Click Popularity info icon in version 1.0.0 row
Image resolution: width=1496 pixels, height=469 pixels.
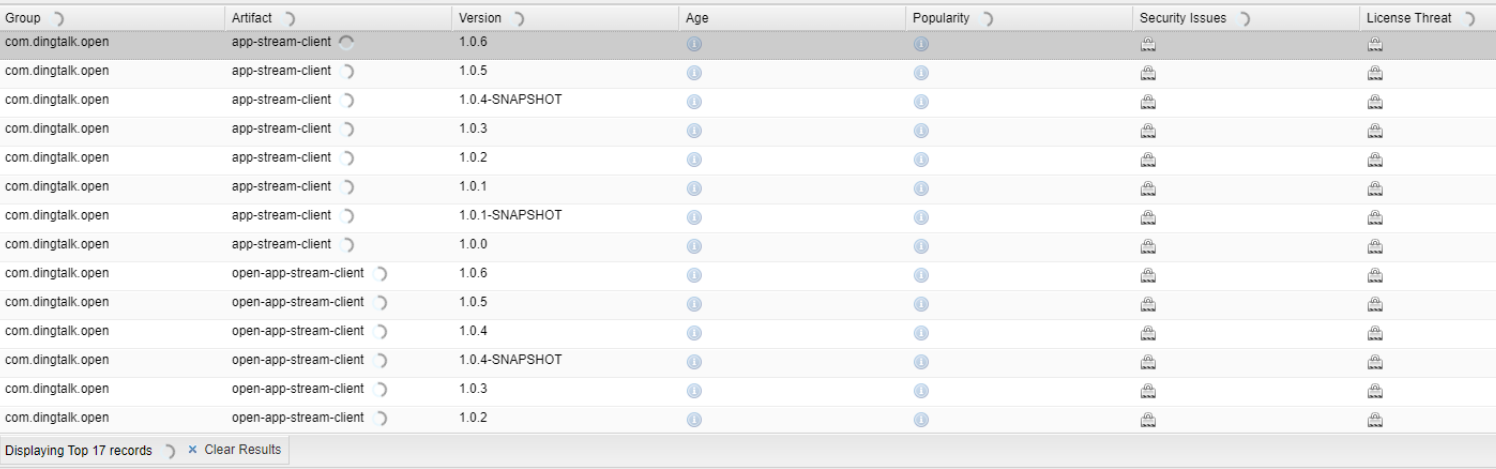coord(921,247)
